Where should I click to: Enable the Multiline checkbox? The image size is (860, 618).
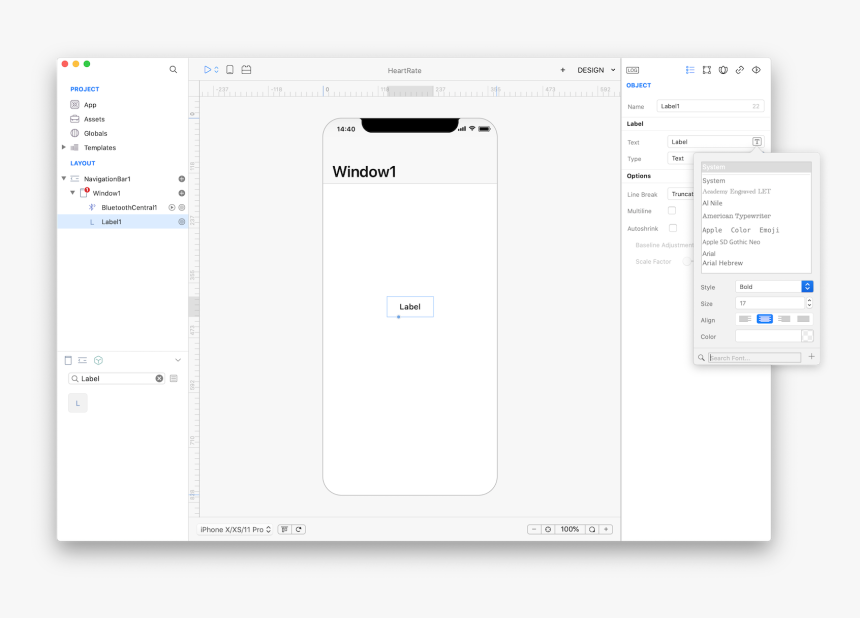click(672, 211)
